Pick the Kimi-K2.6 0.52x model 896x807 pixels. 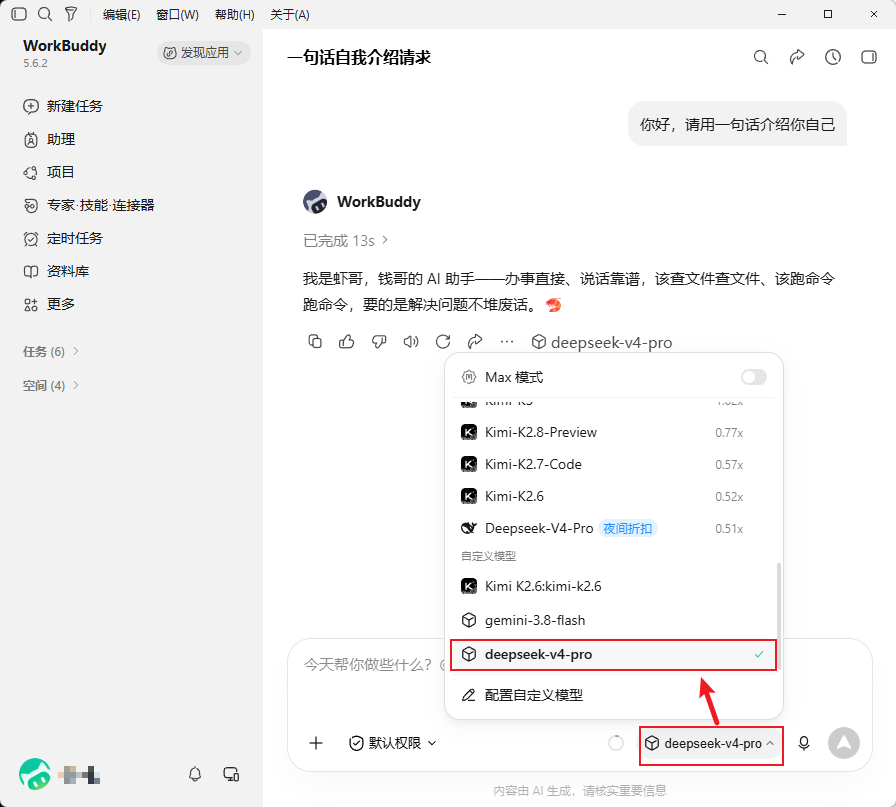[x=613, y=497]
